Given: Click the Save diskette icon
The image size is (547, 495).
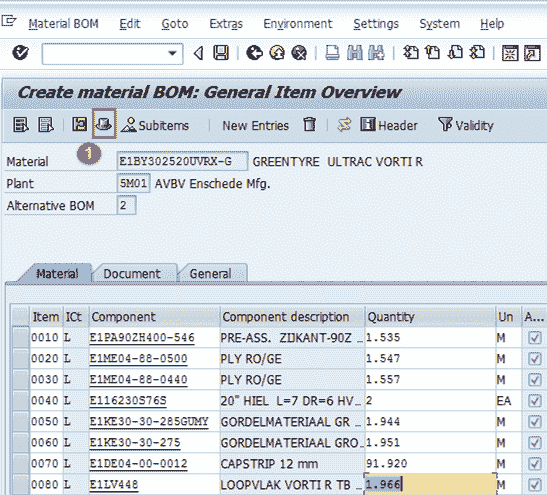Looking at the screenshot, I should (x=221, y=53).
